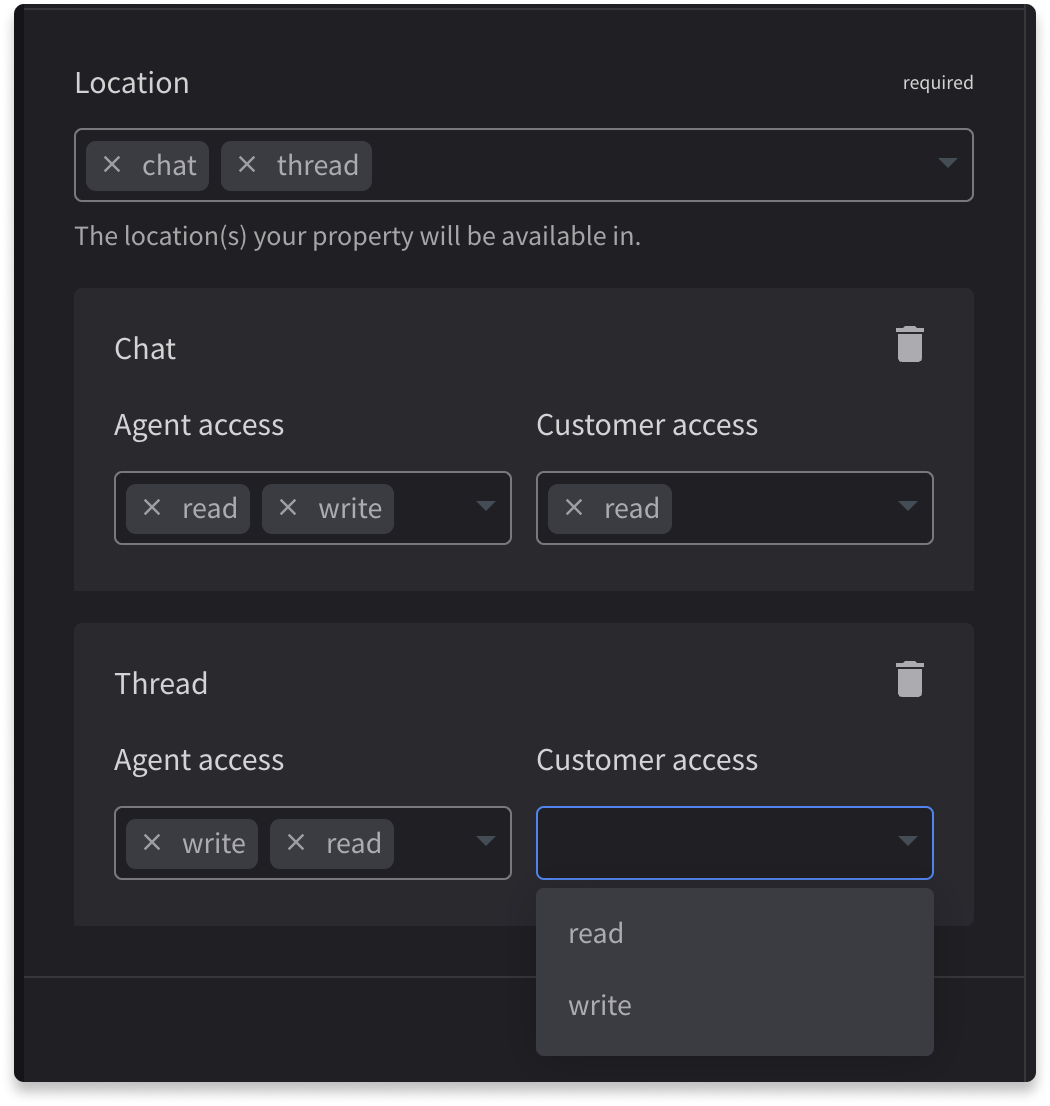Remove the "thread" chip from Location
Screen dimensions: 1050x1106
(247, 165)
